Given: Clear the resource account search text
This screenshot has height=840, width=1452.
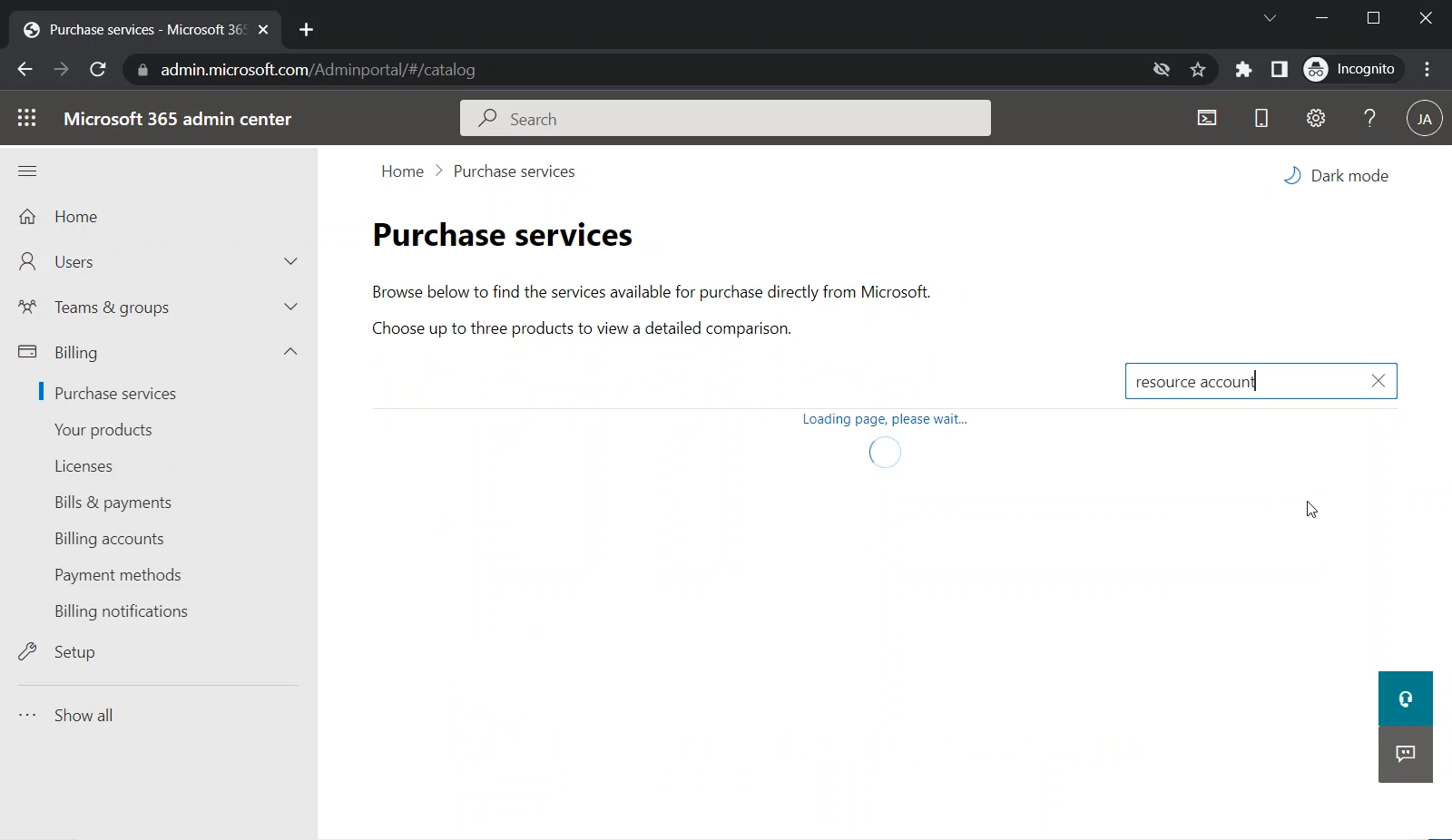Looking at the screenshot, I should (x=1378, y=381).
